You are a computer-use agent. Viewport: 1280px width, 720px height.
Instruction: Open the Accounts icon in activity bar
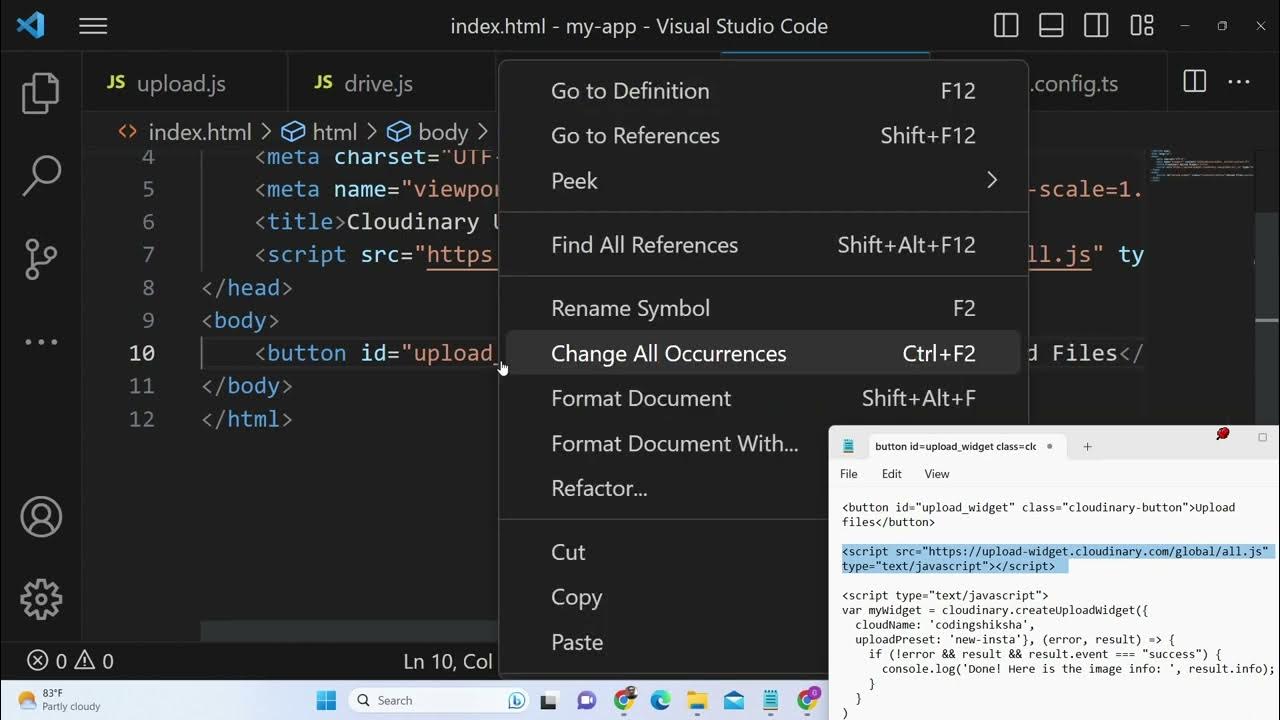pyautogui.click(x=41, y=517)
